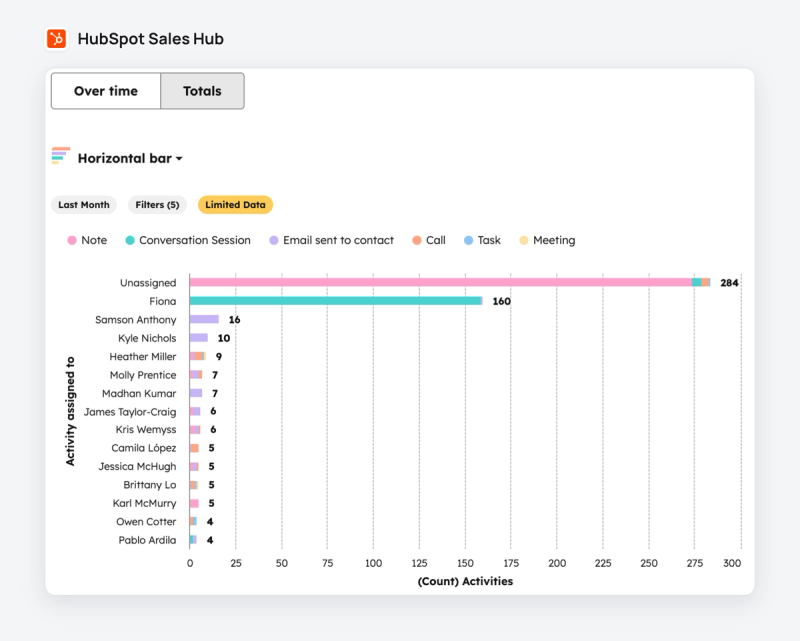The width and height of the screenshot is (800, 641).
Task: Click the Owen Cotter axis label
Action: (x=146, y=521)
